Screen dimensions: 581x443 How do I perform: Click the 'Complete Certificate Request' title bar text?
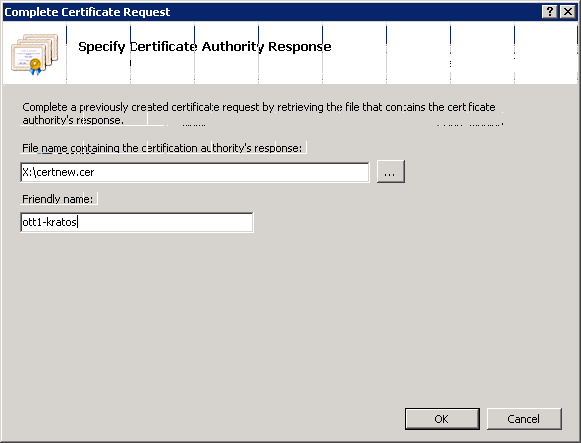coord(87,12)
